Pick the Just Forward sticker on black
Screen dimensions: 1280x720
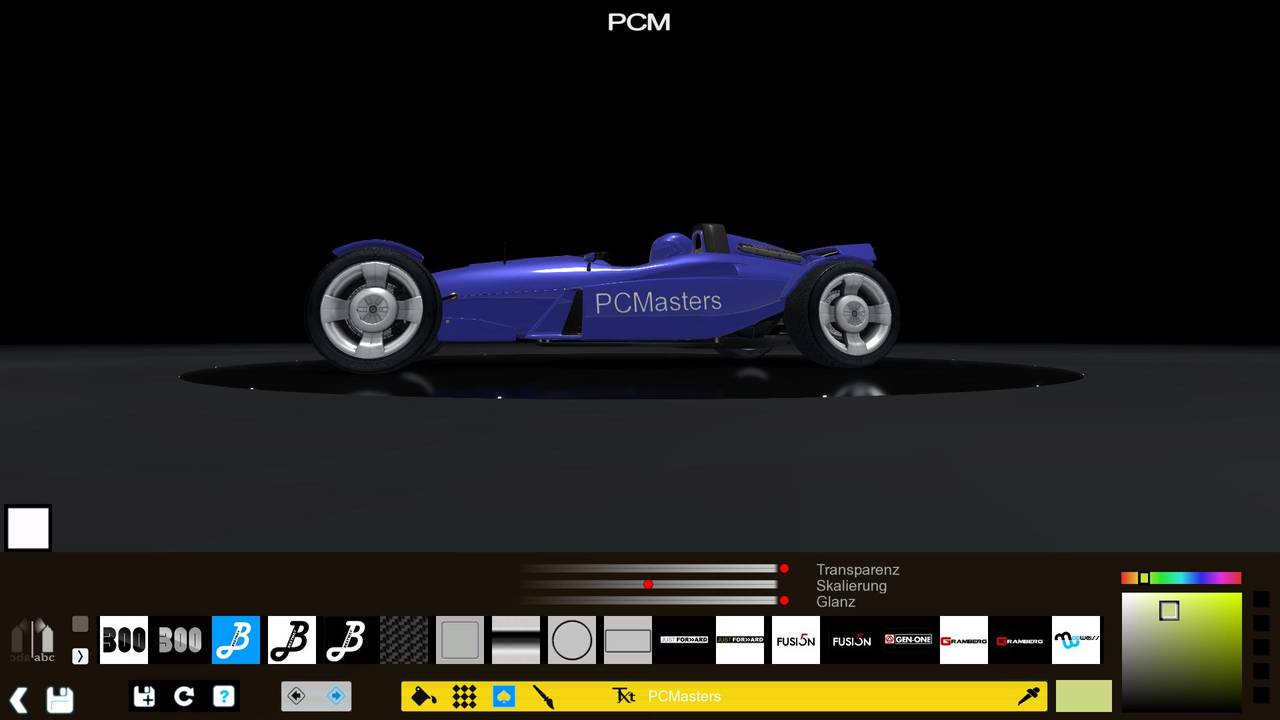pyautogui.click(x=684, y=640)
